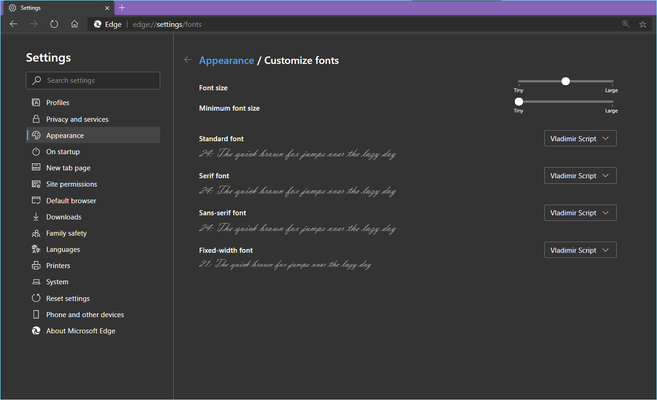Open Downloads settings
This screenshot has height=400, width=657.
93,217
